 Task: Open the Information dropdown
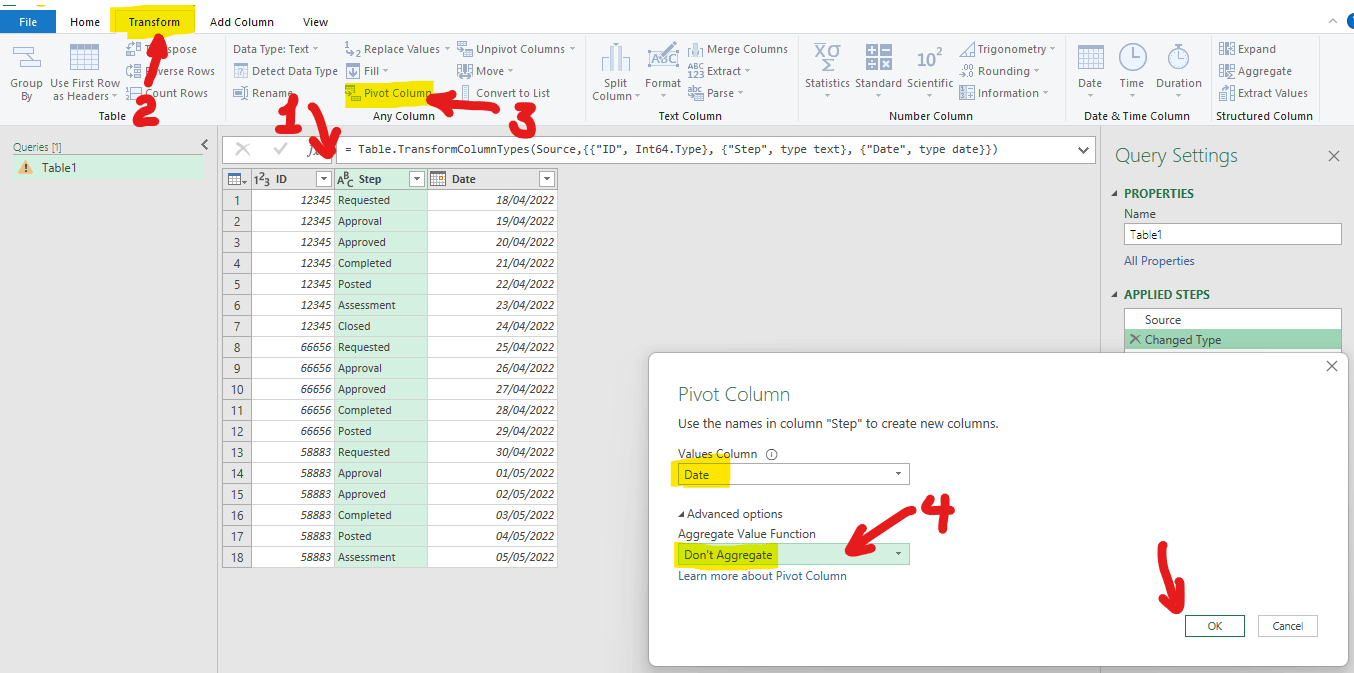(x=1005, y=93)
